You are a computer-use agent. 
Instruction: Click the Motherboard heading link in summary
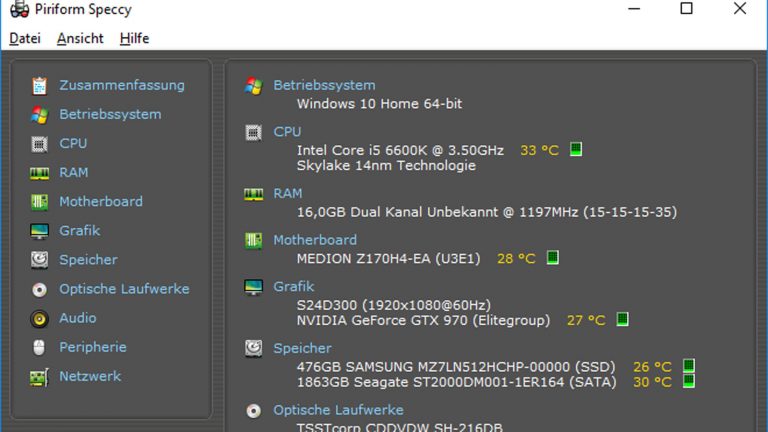coord(314,240)
